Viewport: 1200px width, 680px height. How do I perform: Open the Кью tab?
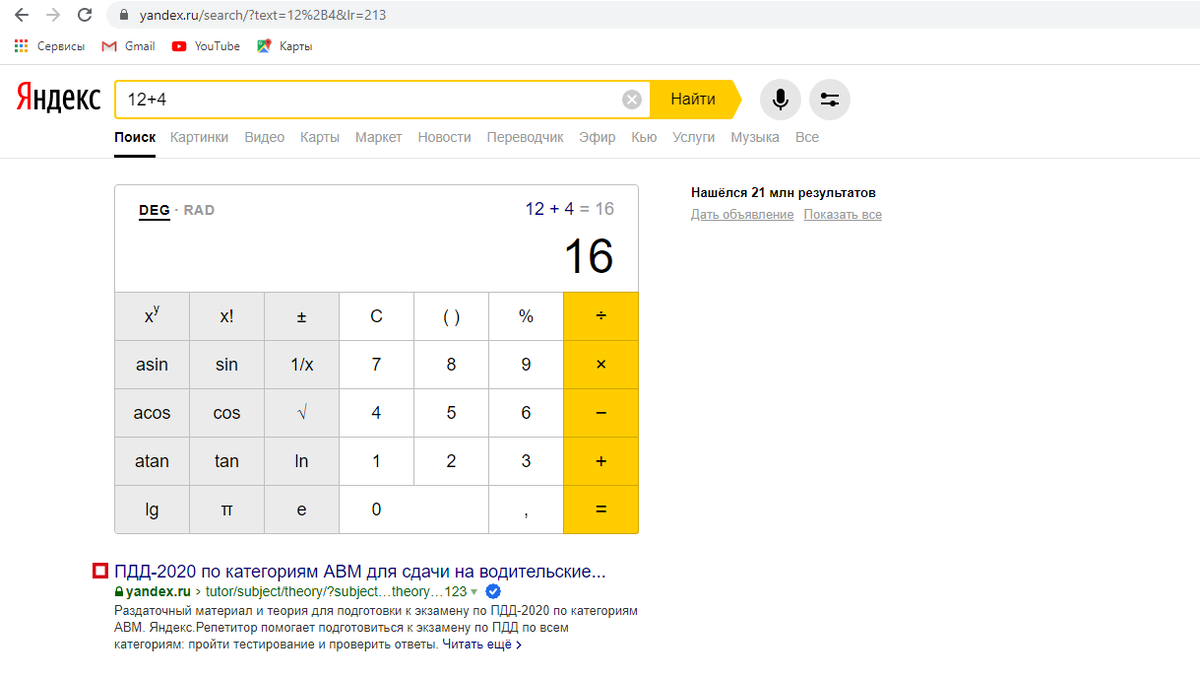[644, 137]
